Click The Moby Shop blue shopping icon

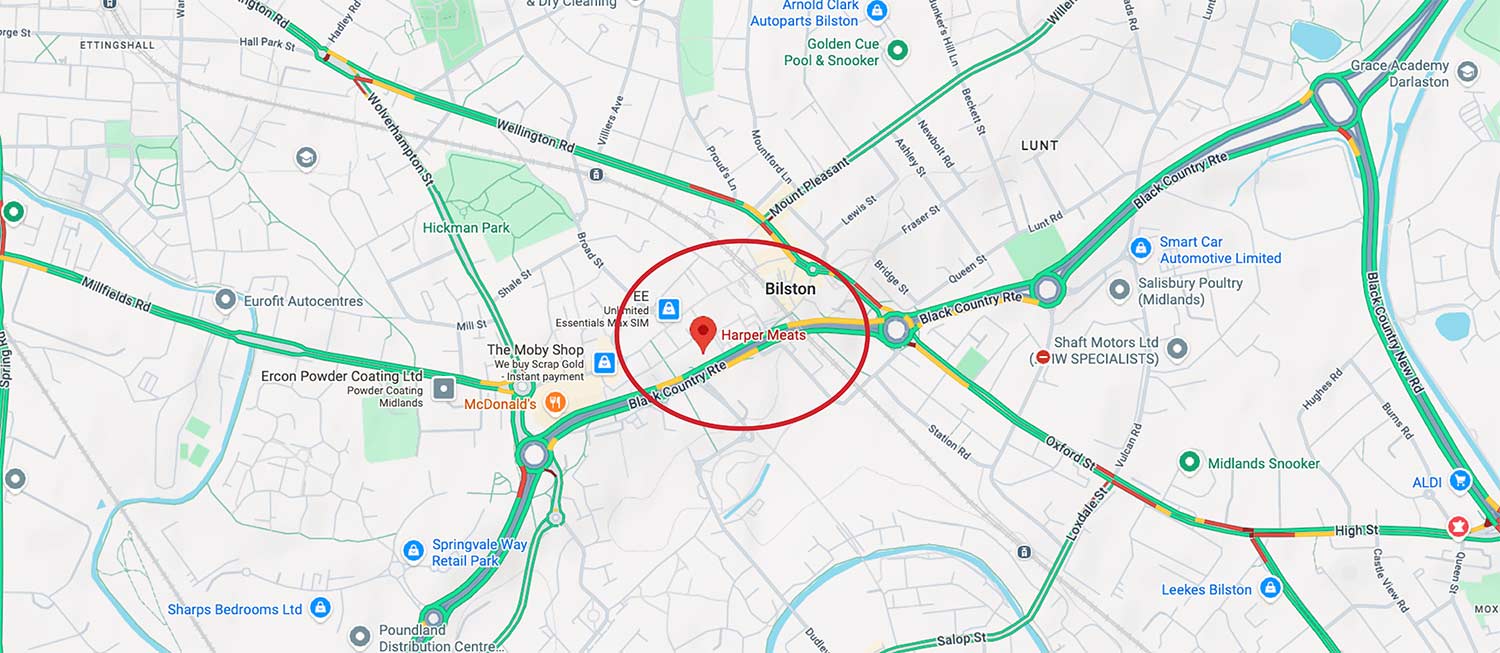[604, 362]
